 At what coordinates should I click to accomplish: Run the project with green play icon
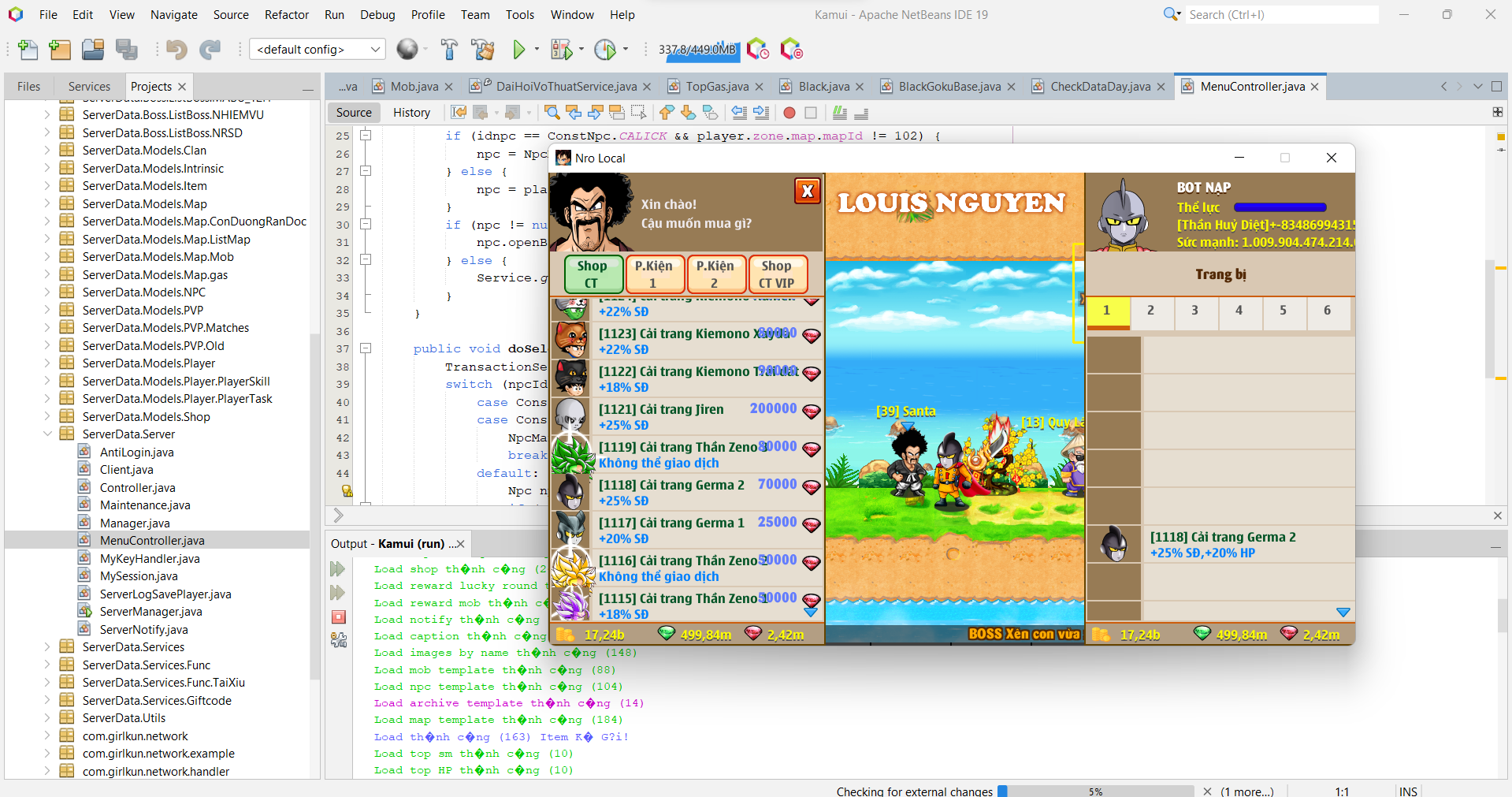518,50
